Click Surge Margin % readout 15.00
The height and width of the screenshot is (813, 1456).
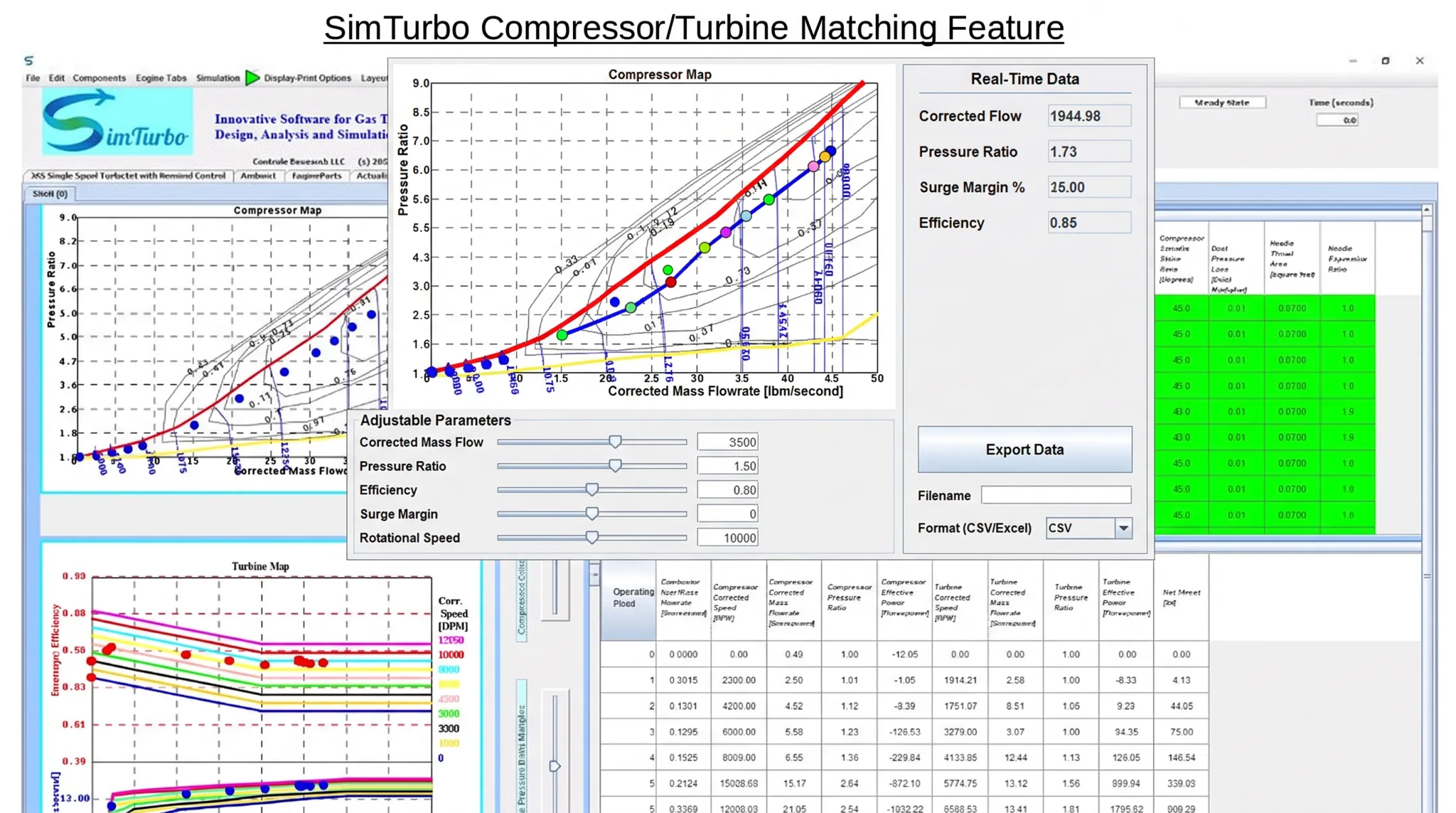pyautogui.click(x=1089, y=187)
